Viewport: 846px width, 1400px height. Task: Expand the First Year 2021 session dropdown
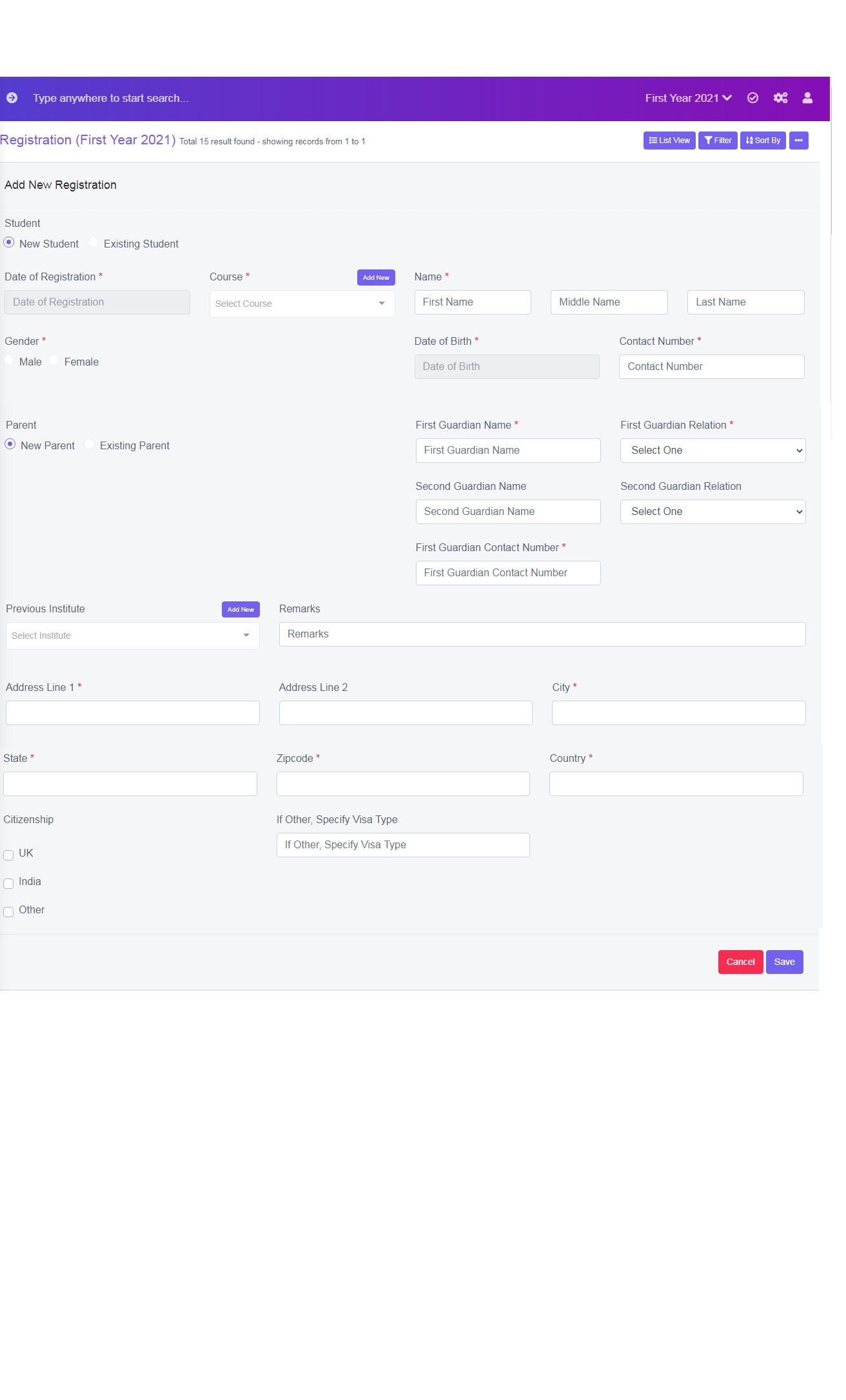coord(688,98)
